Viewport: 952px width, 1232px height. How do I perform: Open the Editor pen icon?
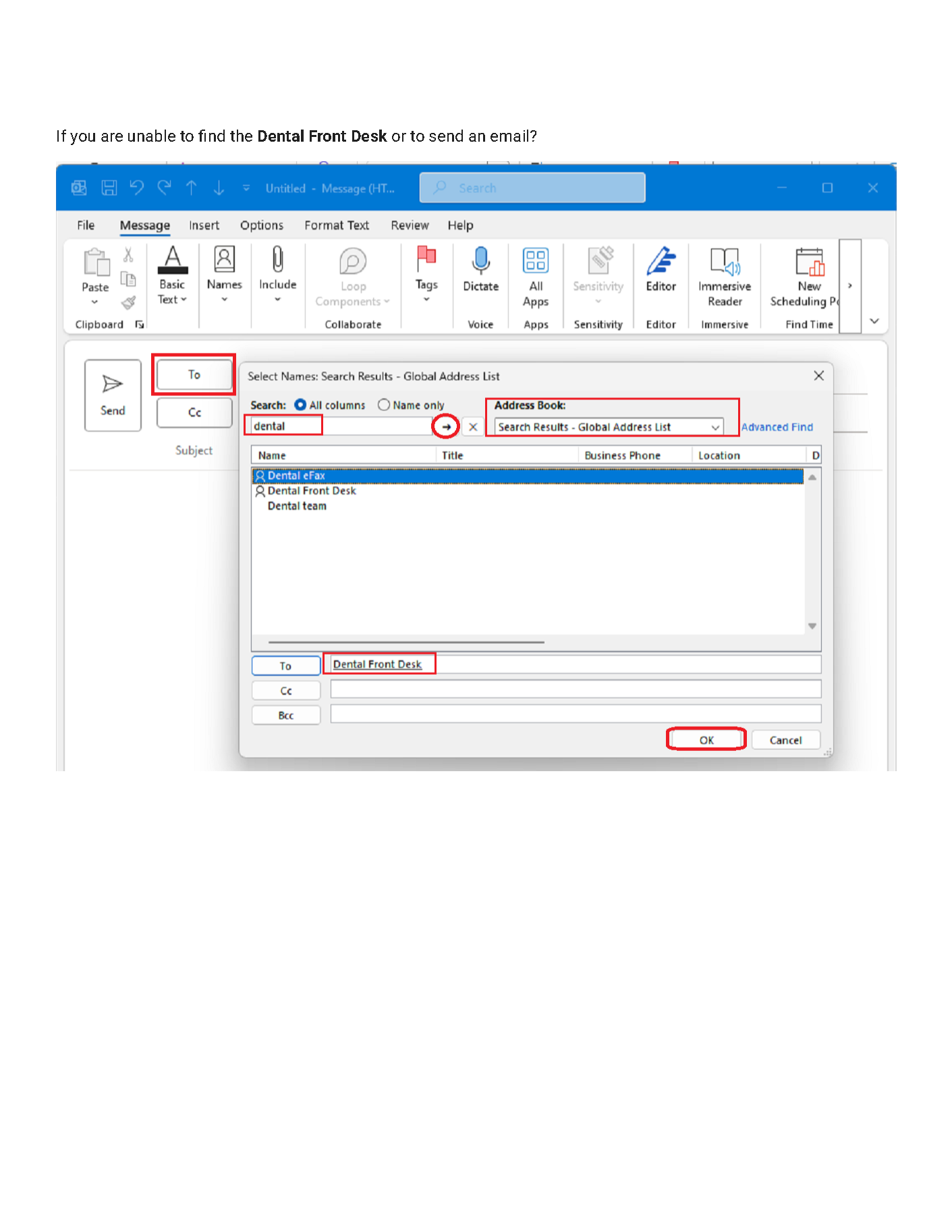click(x=661, y=261)
